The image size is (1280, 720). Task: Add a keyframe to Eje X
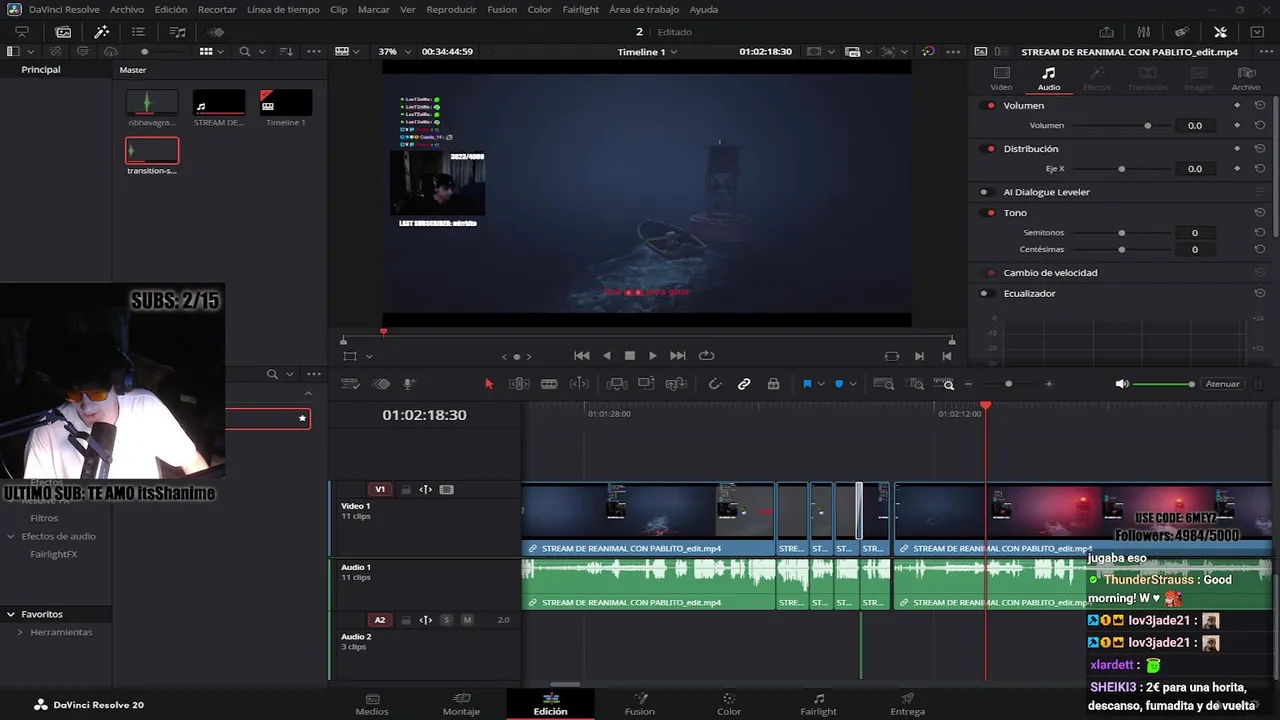[1237, 169]
